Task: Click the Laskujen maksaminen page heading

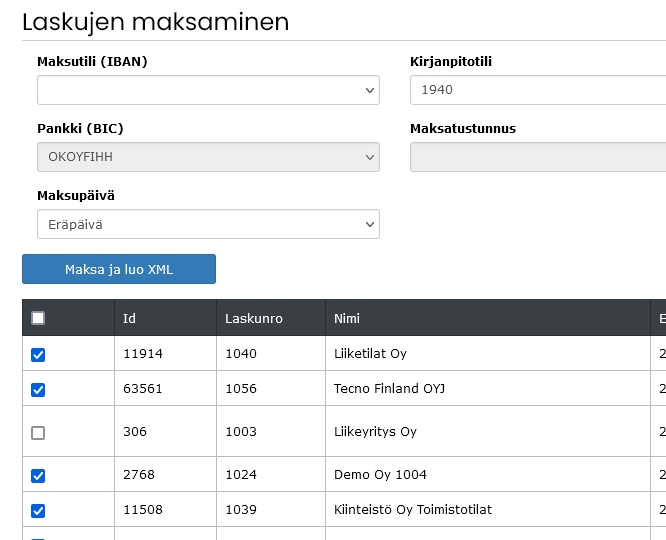Action: [155, 22]
